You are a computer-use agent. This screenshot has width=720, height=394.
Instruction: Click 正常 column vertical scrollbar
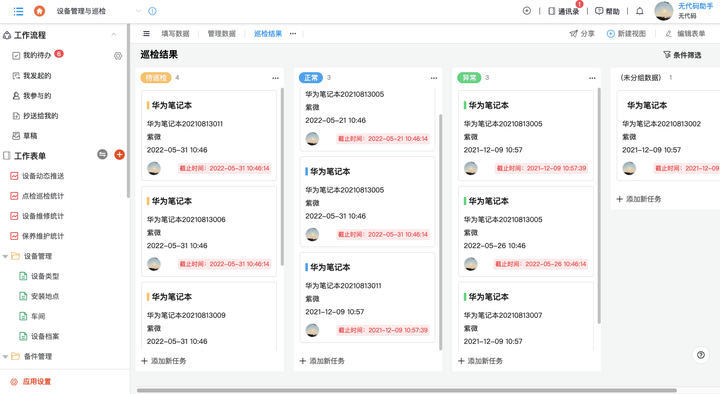point(440,232)
